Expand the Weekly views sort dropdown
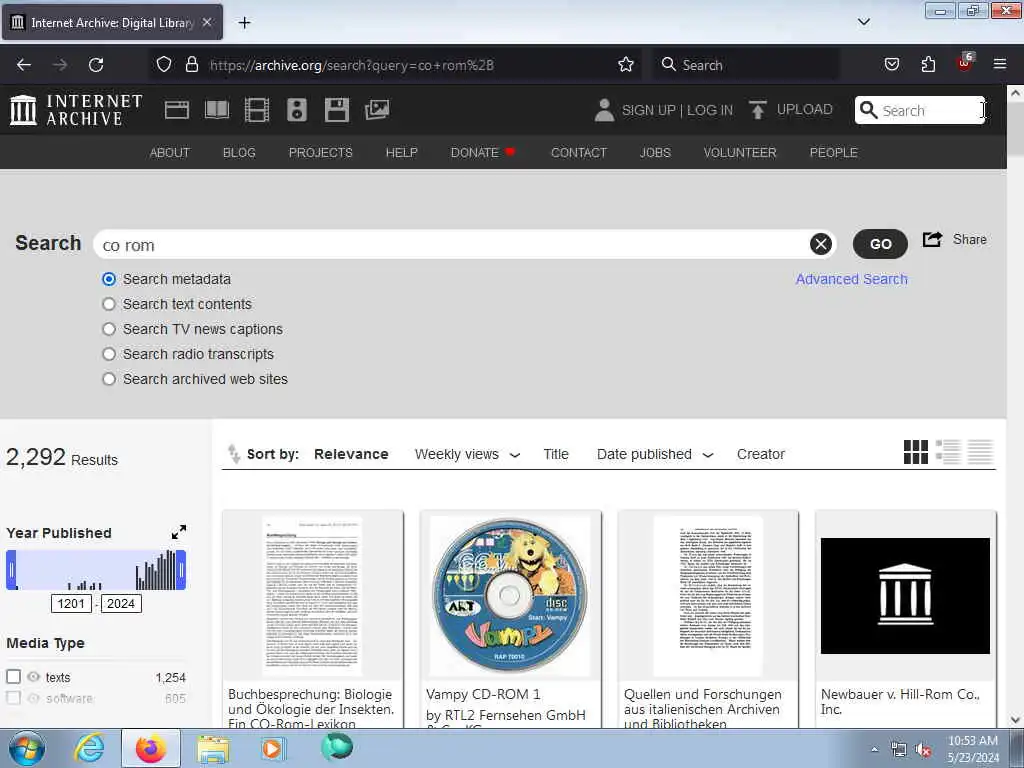The width and height of the screenshot is (1024, 768). pyautogui.click(x=515, y=455)
